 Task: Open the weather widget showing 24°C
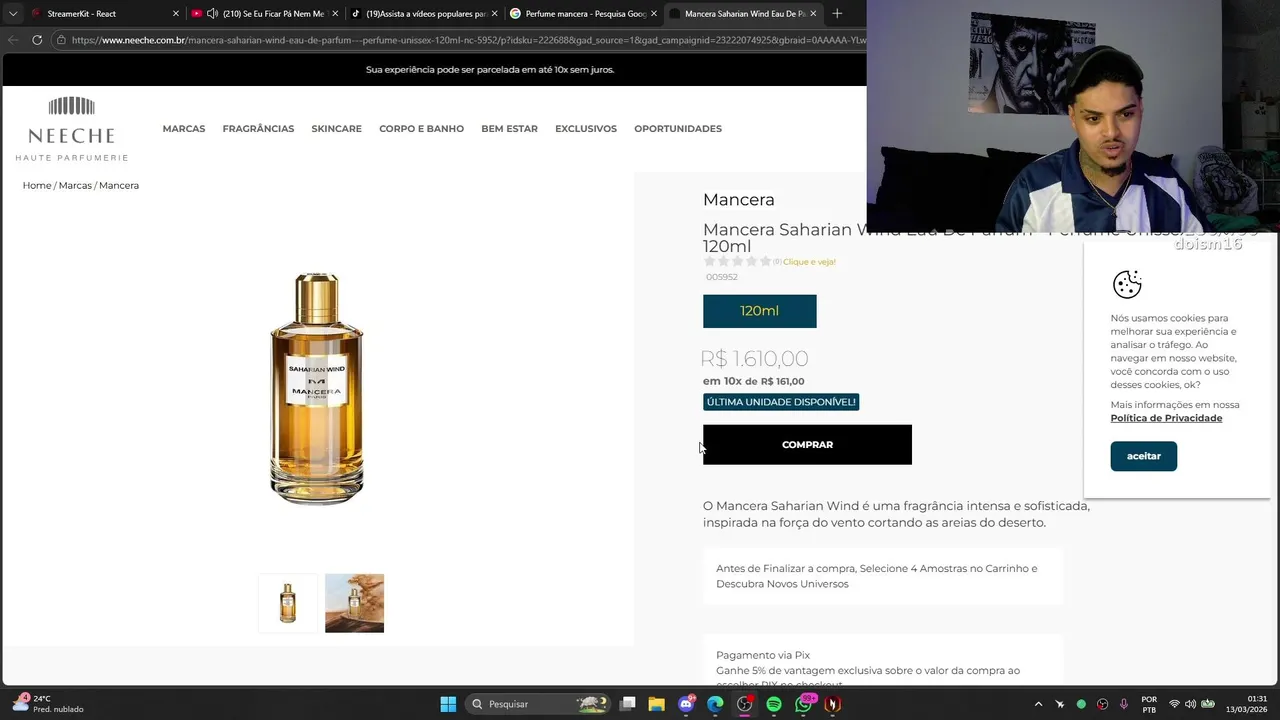47,704
